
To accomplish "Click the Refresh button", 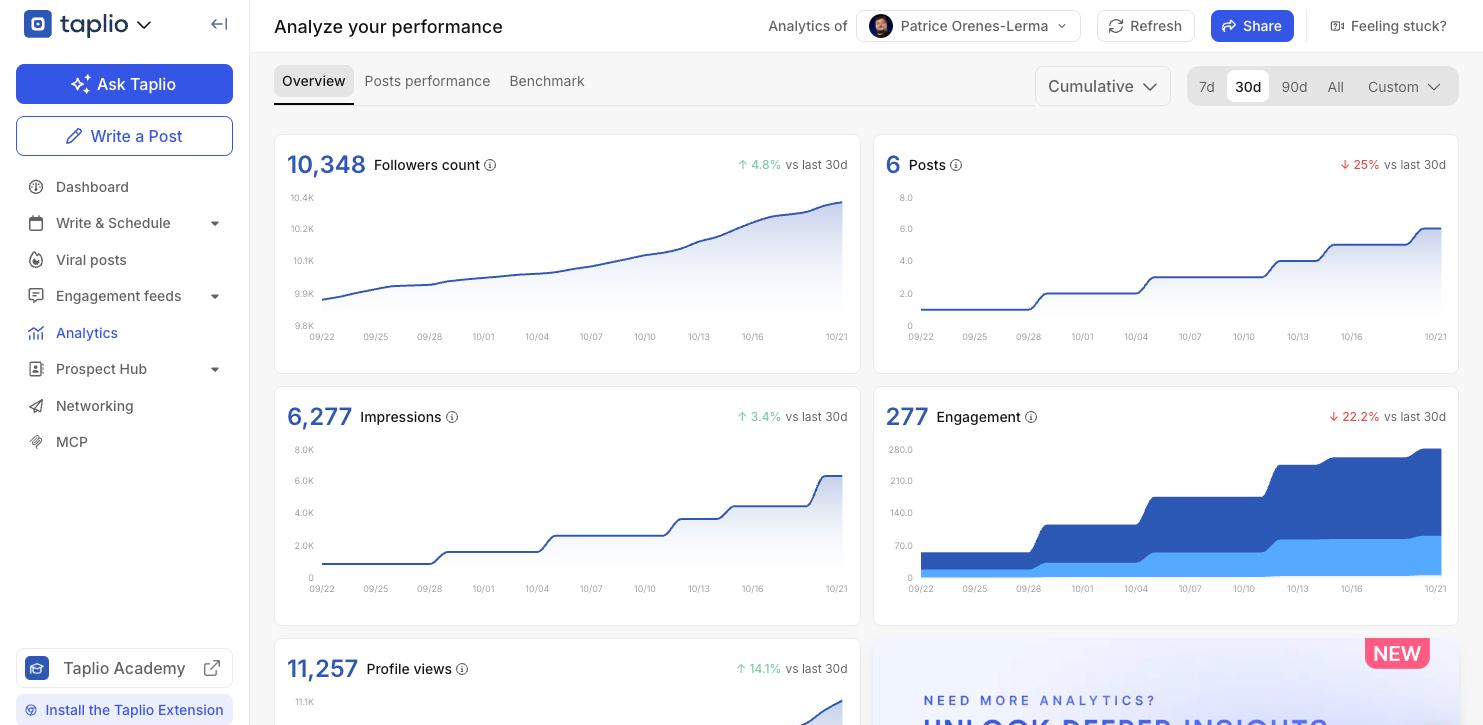I will pos(1145,26).
